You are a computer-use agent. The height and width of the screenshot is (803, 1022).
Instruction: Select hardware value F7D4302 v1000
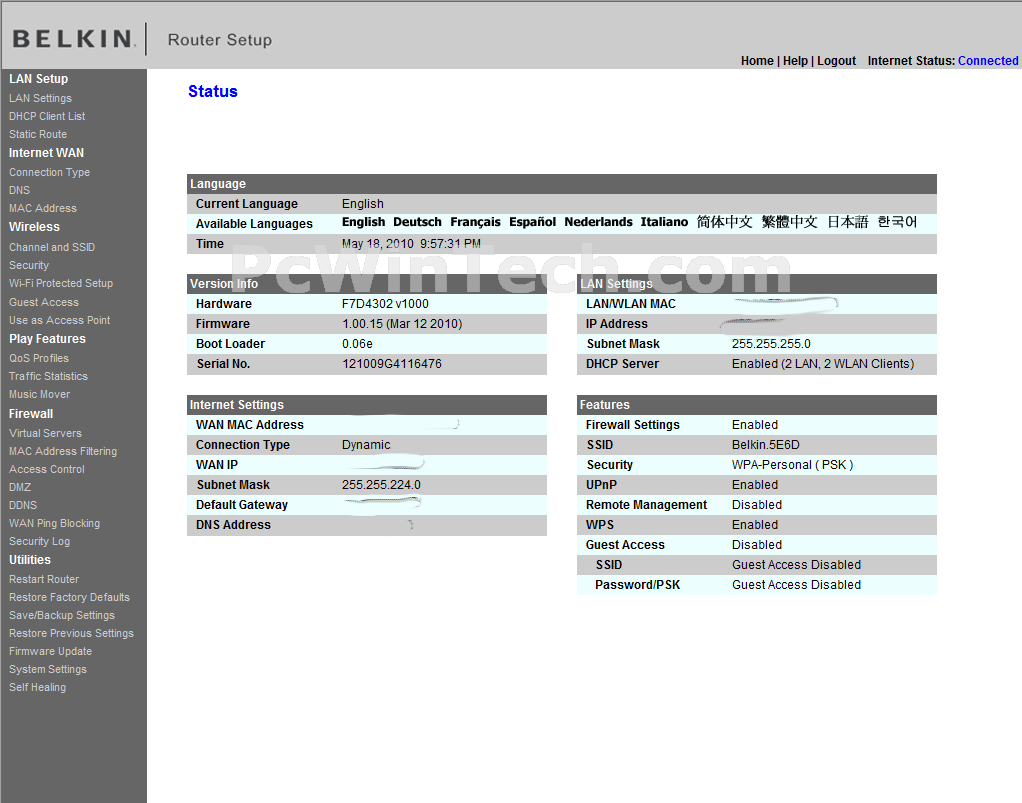click(385, 304)
